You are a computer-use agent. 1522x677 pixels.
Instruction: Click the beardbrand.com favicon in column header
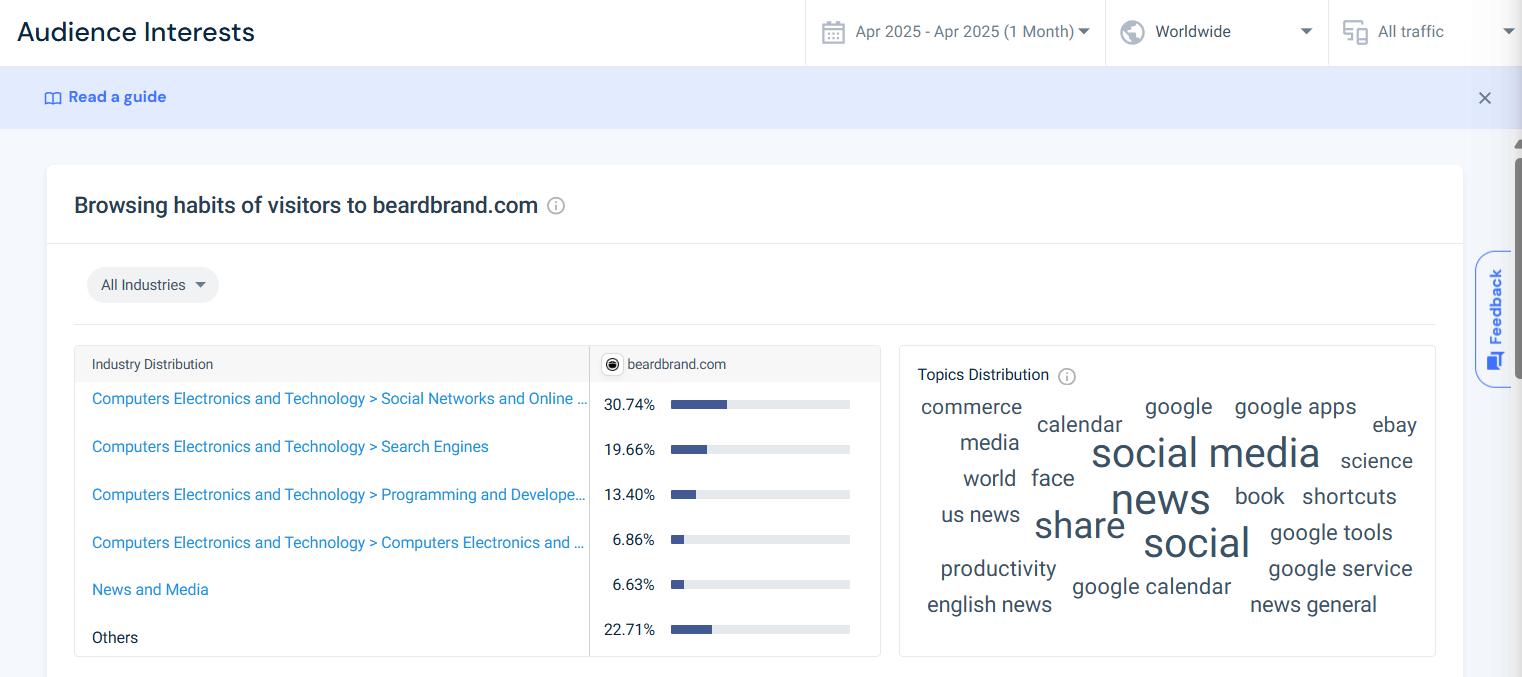[x=612, y=364]
